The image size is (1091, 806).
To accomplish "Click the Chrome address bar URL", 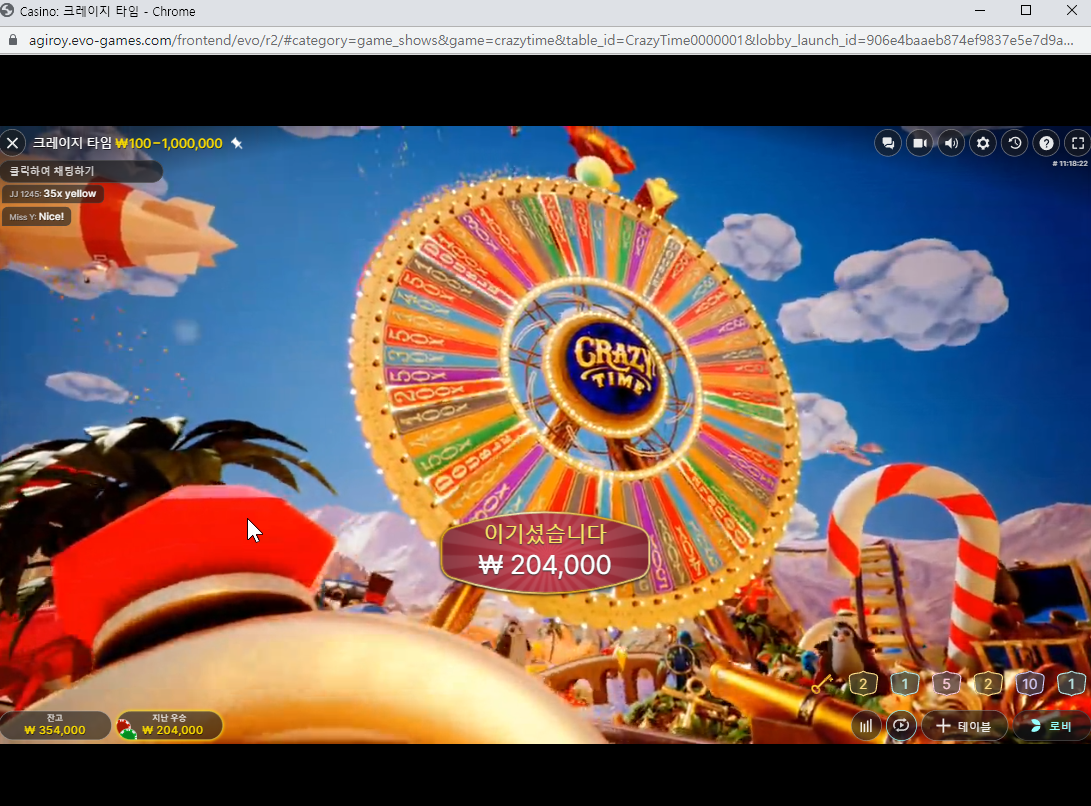I will click(550, 40).
